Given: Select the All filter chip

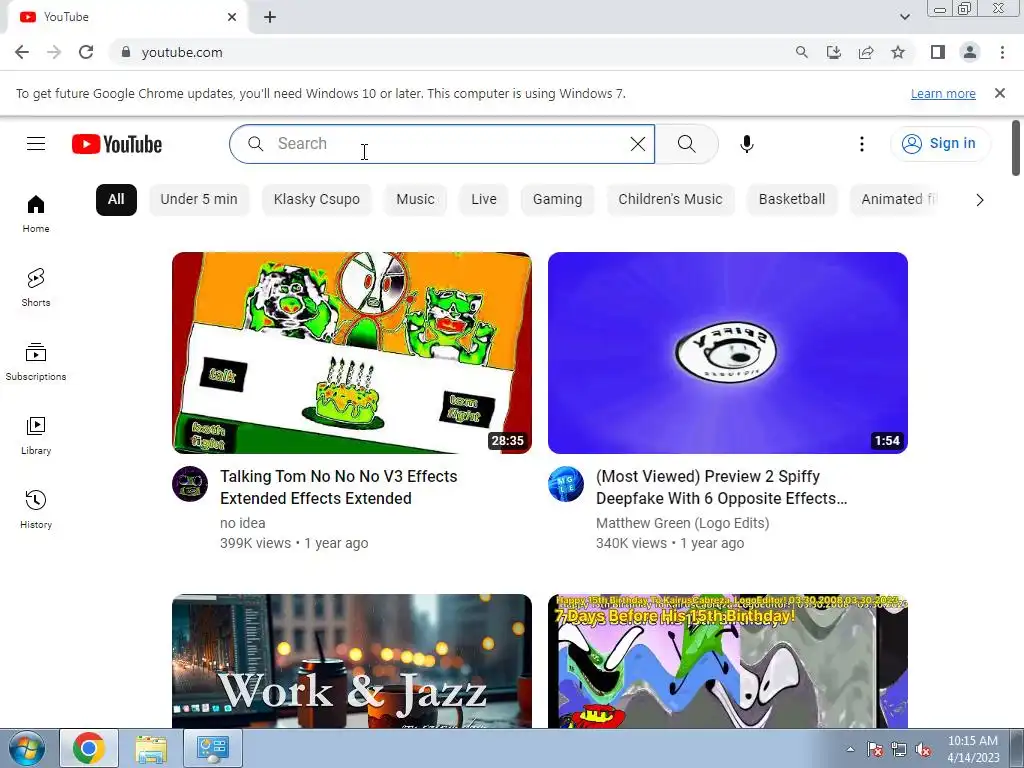Looking at the screenshot, I should pyautogui.click(x=116, y=200).
